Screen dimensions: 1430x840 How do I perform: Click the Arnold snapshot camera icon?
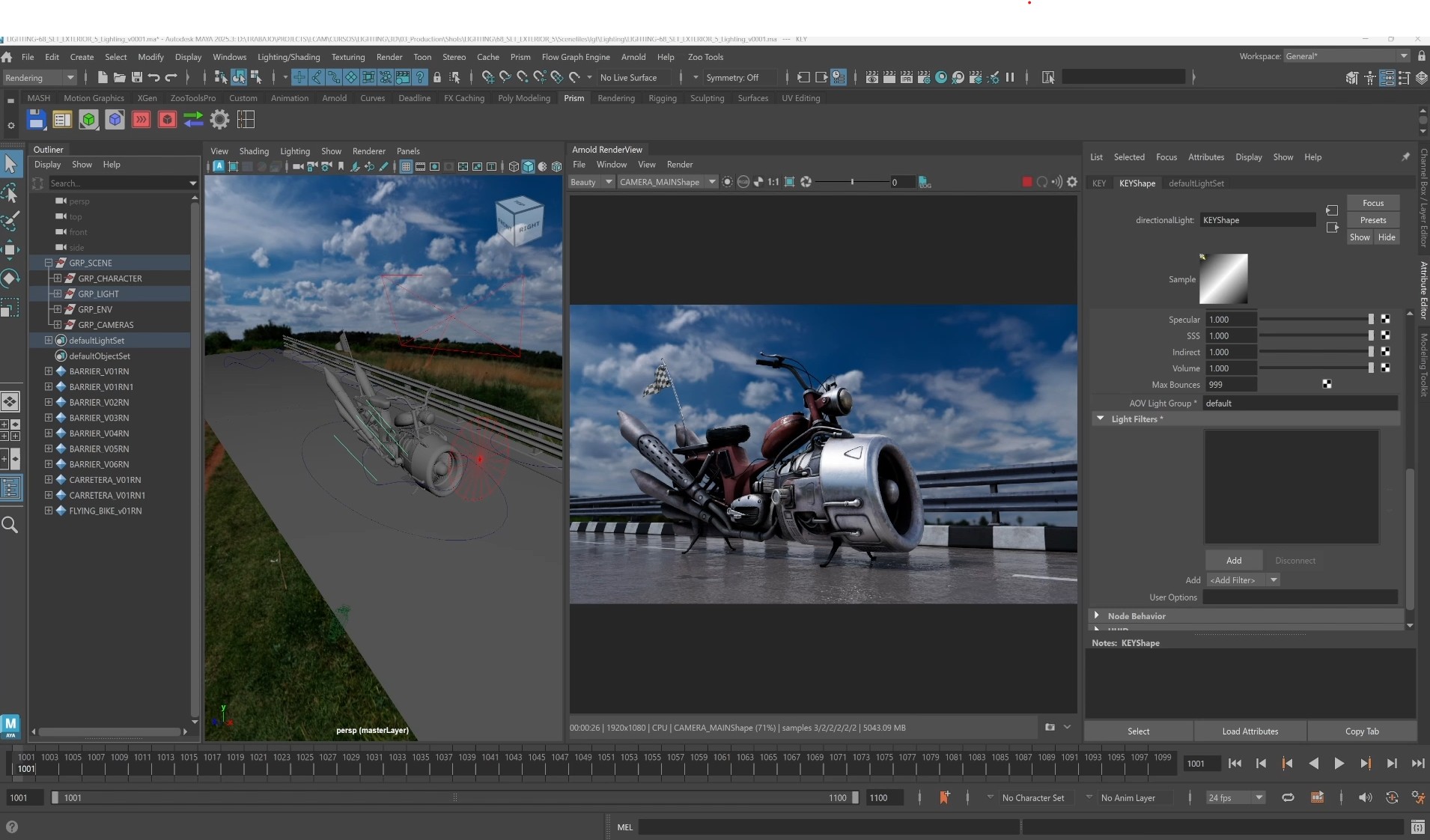point(1050,727)
